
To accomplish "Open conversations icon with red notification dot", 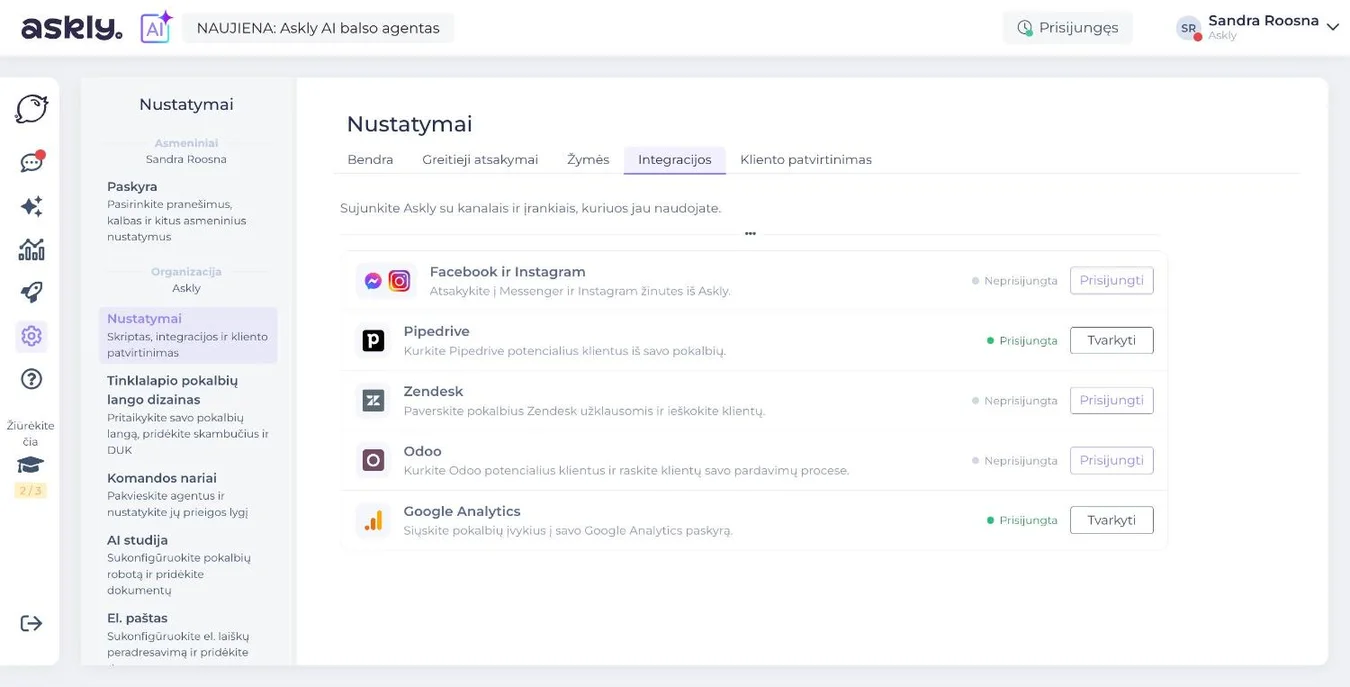I will (x=32, y=162).
